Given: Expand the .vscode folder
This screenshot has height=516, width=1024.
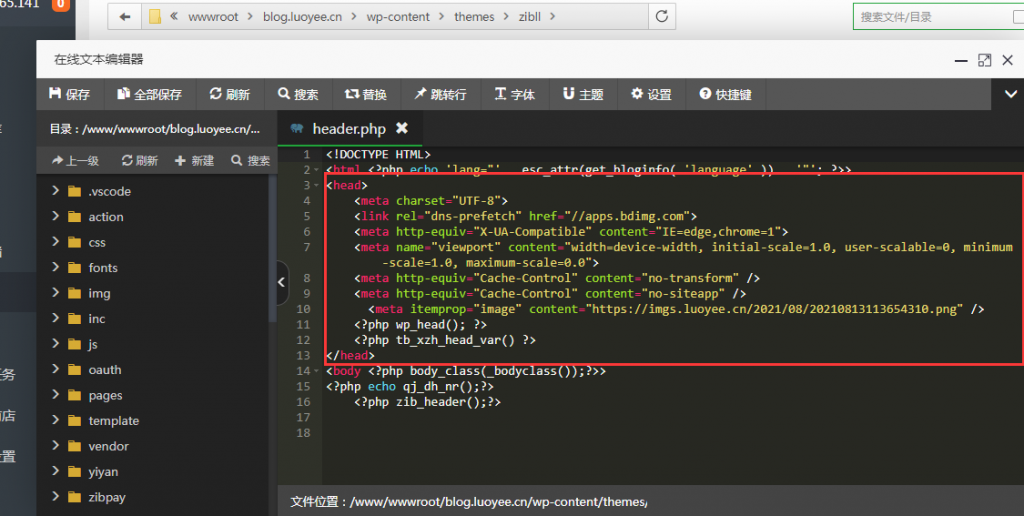Looking at the screenshot, I should point(56,191).
